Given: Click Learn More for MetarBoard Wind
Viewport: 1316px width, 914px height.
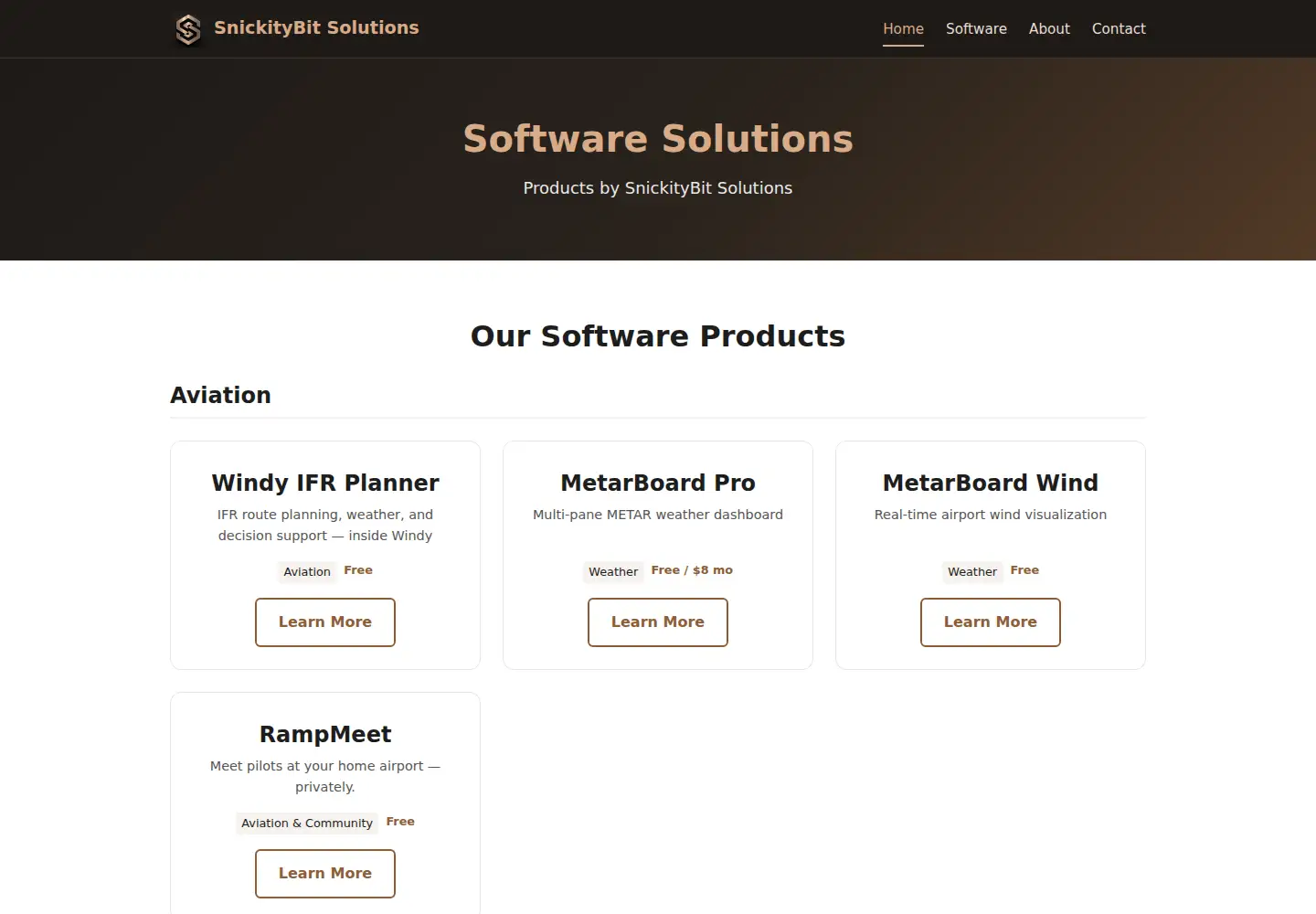Looking at the screenshot, I should tap(991, 622).
